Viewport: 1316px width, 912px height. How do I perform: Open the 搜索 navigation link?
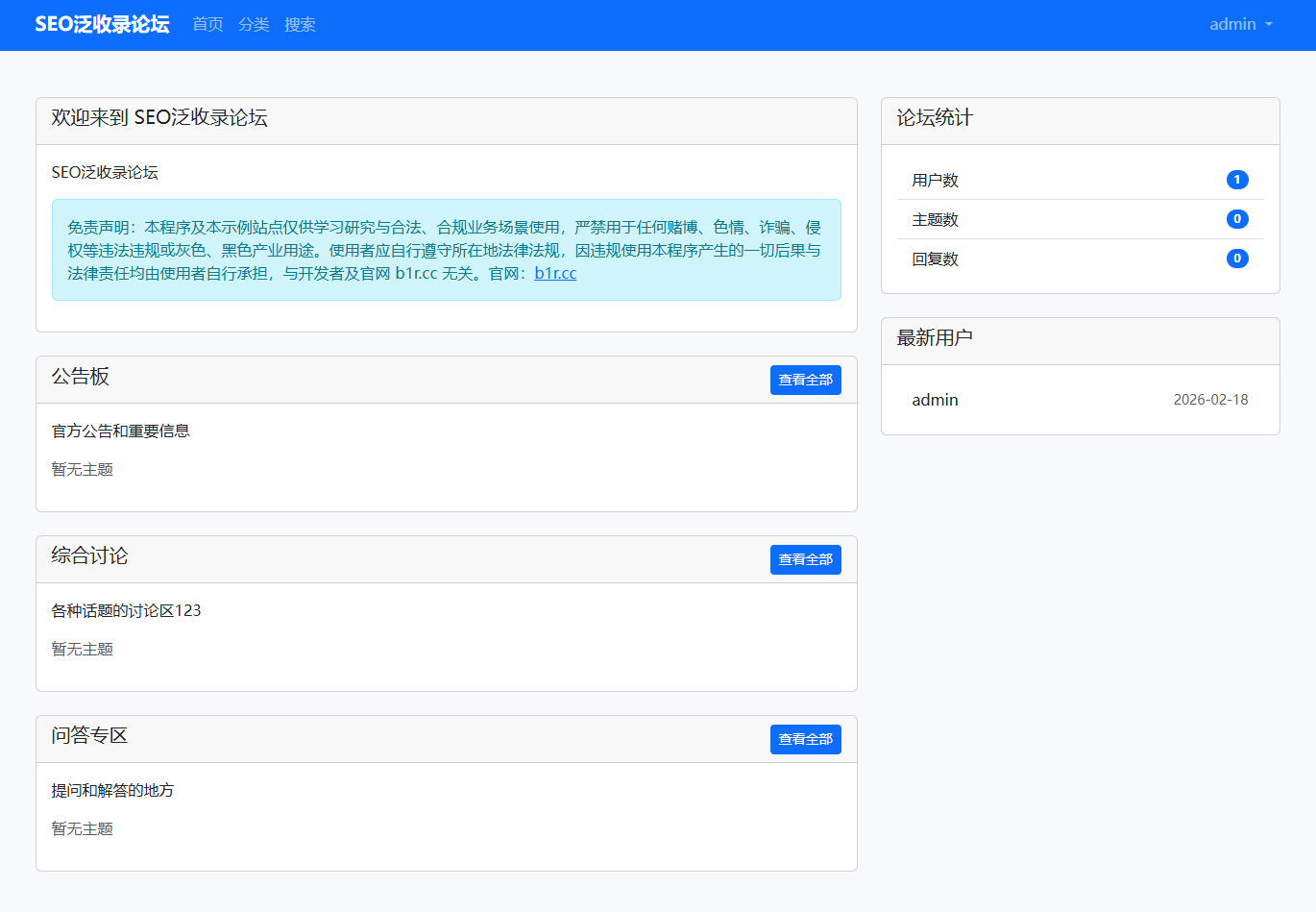300,24
